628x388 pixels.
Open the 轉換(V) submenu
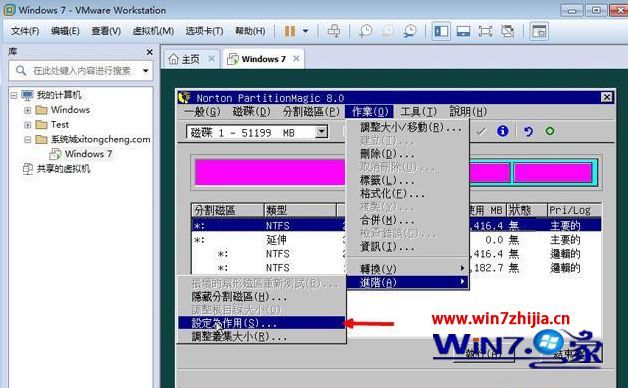click(407, 268)
